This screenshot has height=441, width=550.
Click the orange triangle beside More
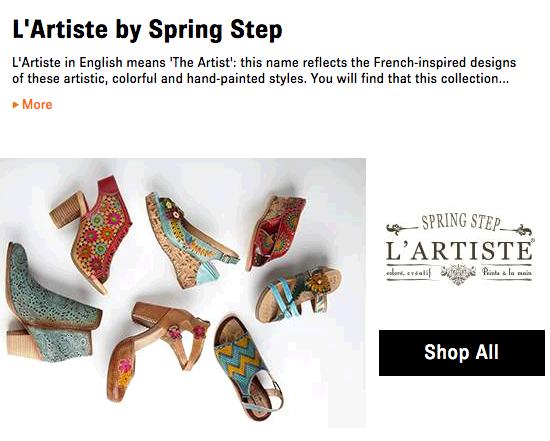point(15,105)
